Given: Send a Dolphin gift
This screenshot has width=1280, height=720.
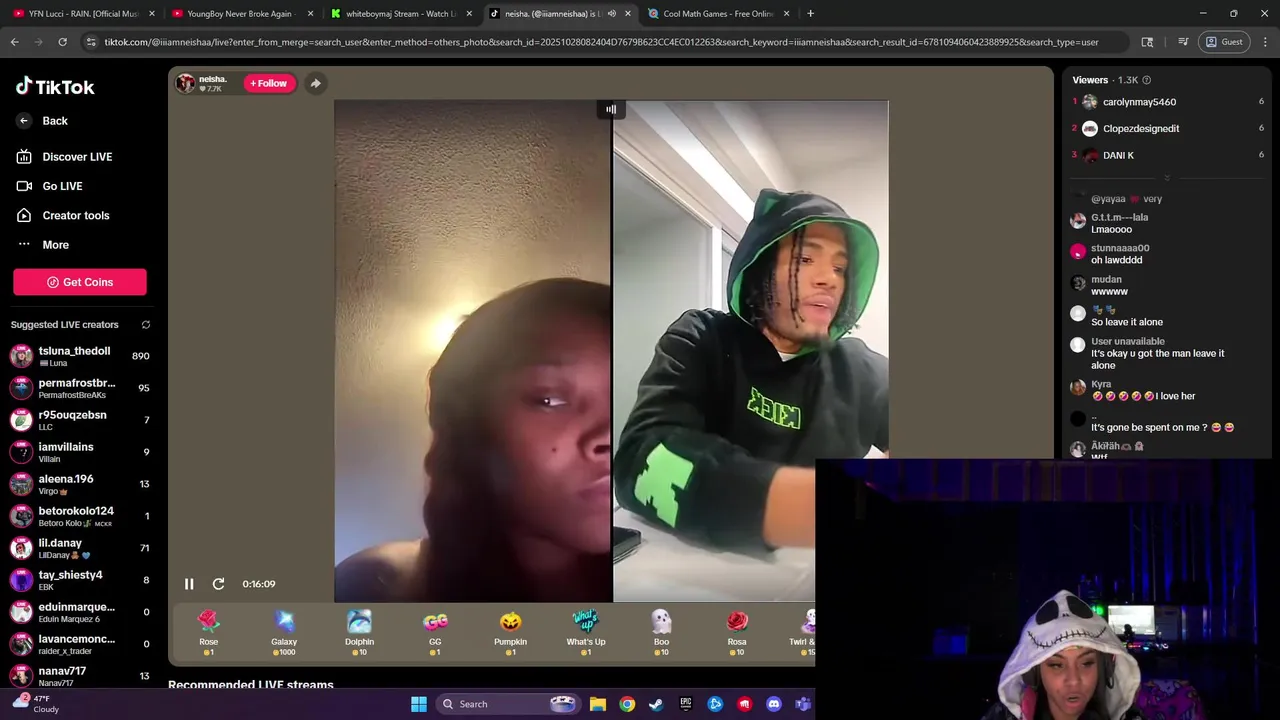Looking at the screenshot, I should click(359, 633).
